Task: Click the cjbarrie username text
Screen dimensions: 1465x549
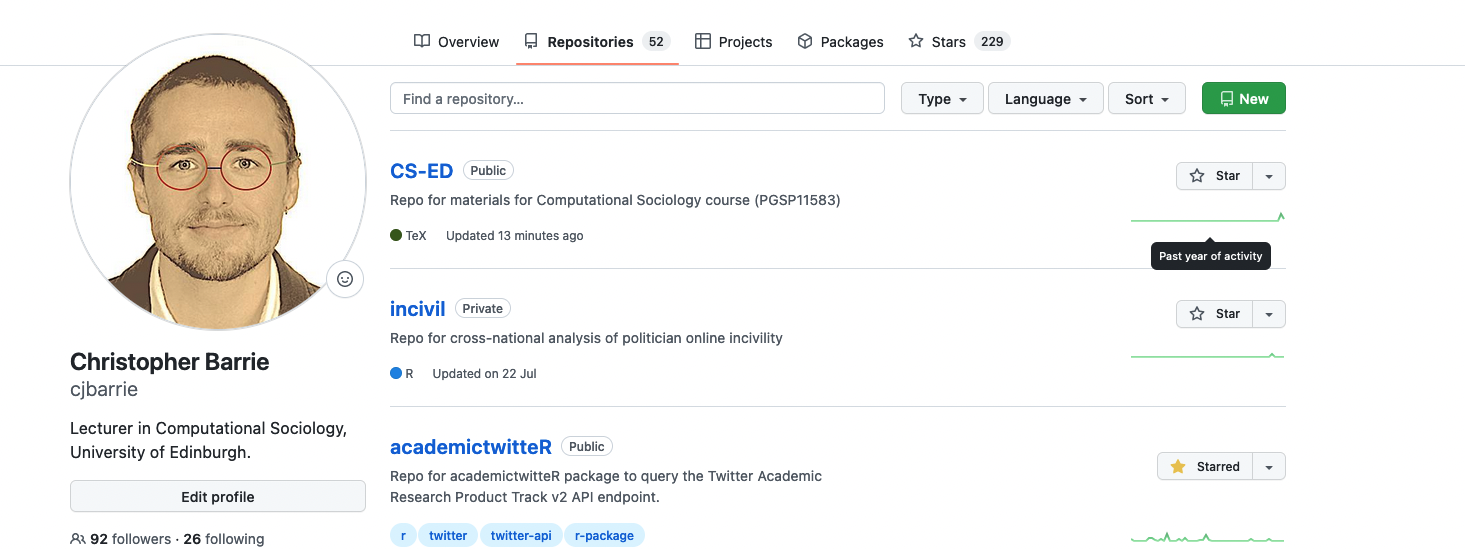Action: pyautogui.click(x=104, y=390)
